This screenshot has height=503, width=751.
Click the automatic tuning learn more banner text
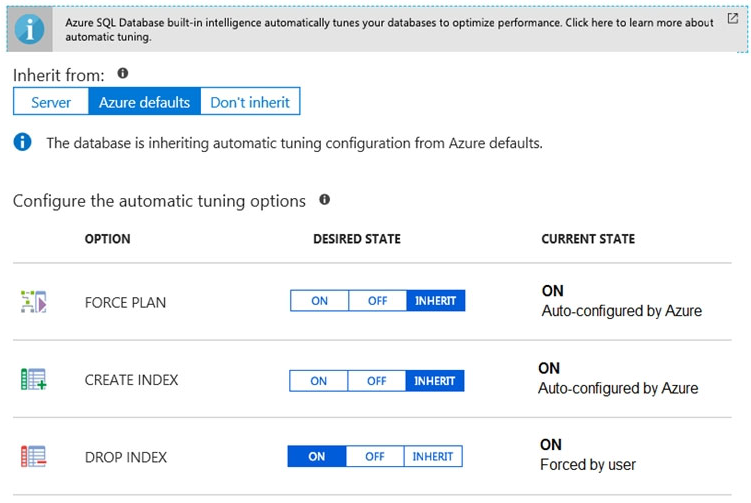(x=389, y=29)
